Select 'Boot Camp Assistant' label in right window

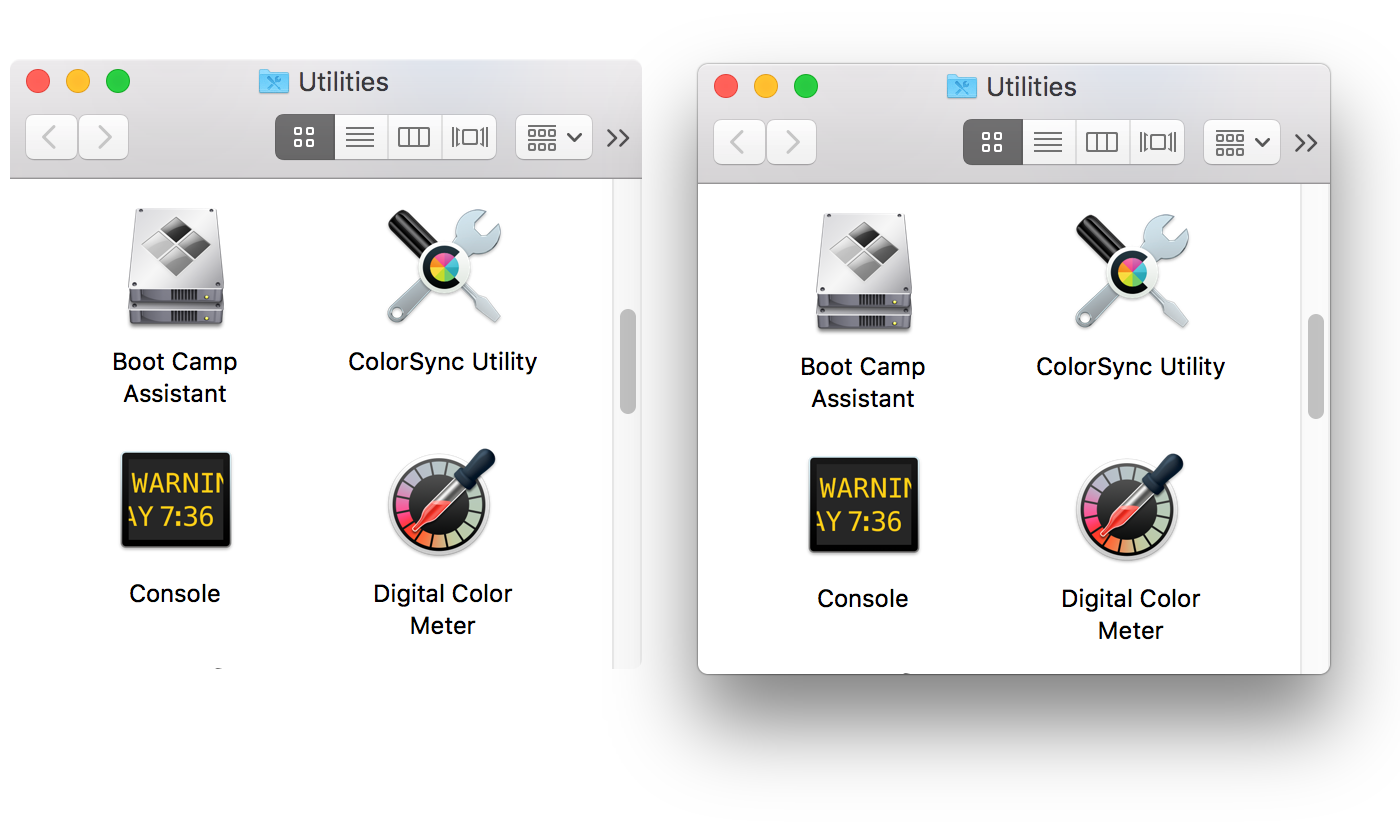tap(863, 382)
